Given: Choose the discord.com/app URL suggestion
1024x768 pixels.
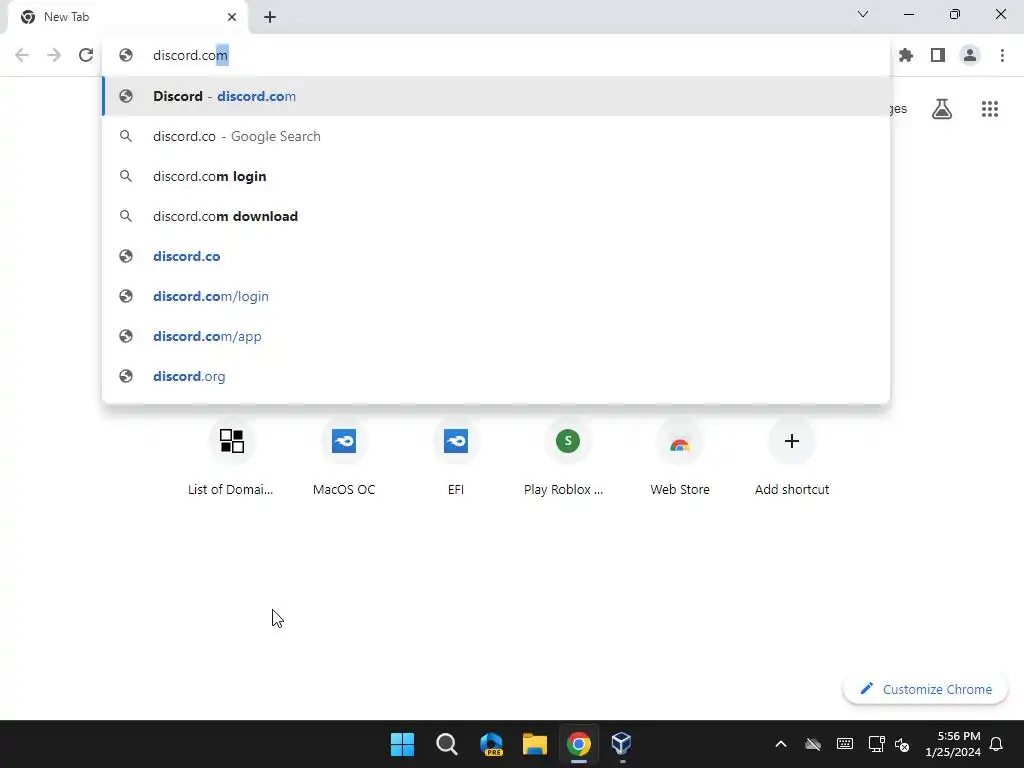Looking at the screenshot, I should coord(496,336).
